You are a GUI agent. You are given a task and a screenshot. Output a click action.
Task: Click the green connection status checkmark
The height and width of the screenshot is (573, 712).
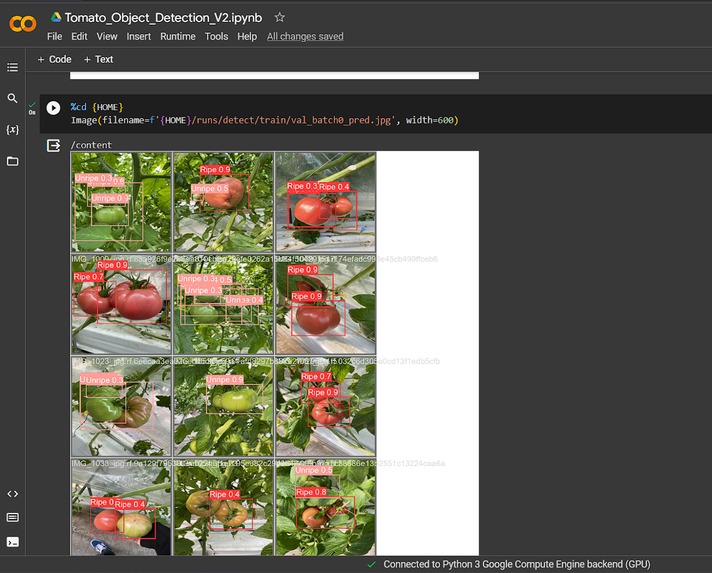(x=371, y=564)
